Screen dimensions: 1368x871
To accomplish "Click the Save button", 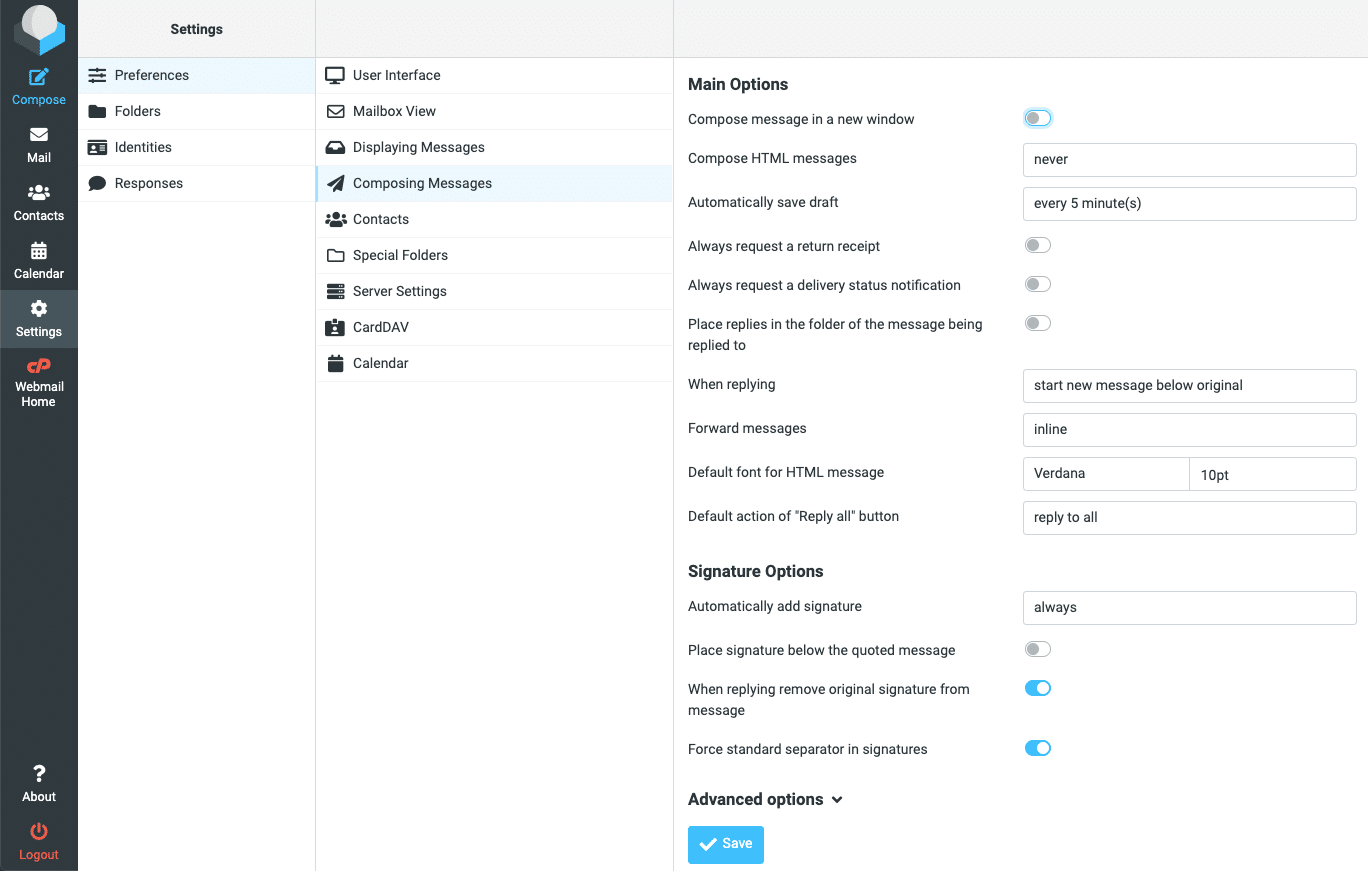I will coord(725,844).
